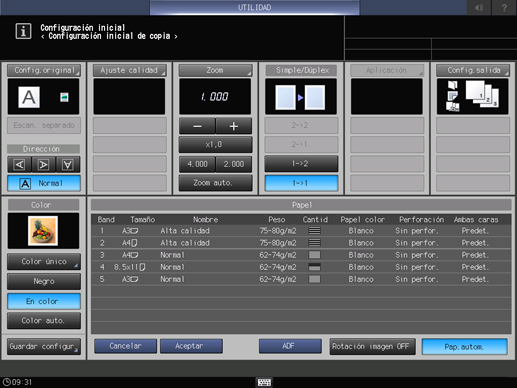The image size is (517, 388).
Task: Accept the configuration with Aceptar
Action: point(191,346)
